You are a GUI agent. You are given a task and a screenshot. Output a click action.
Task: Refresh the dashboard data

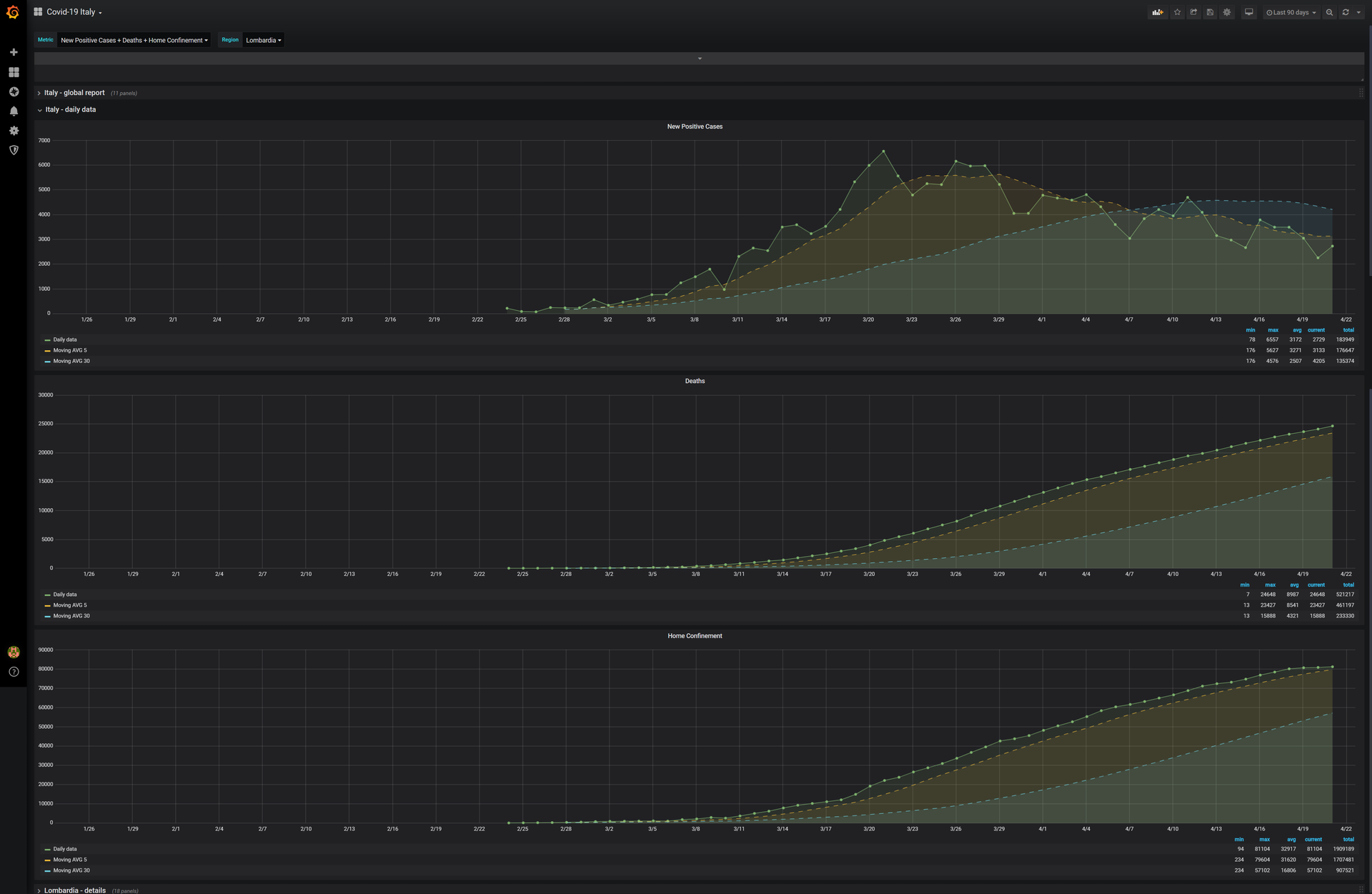tap(1346, 12)
